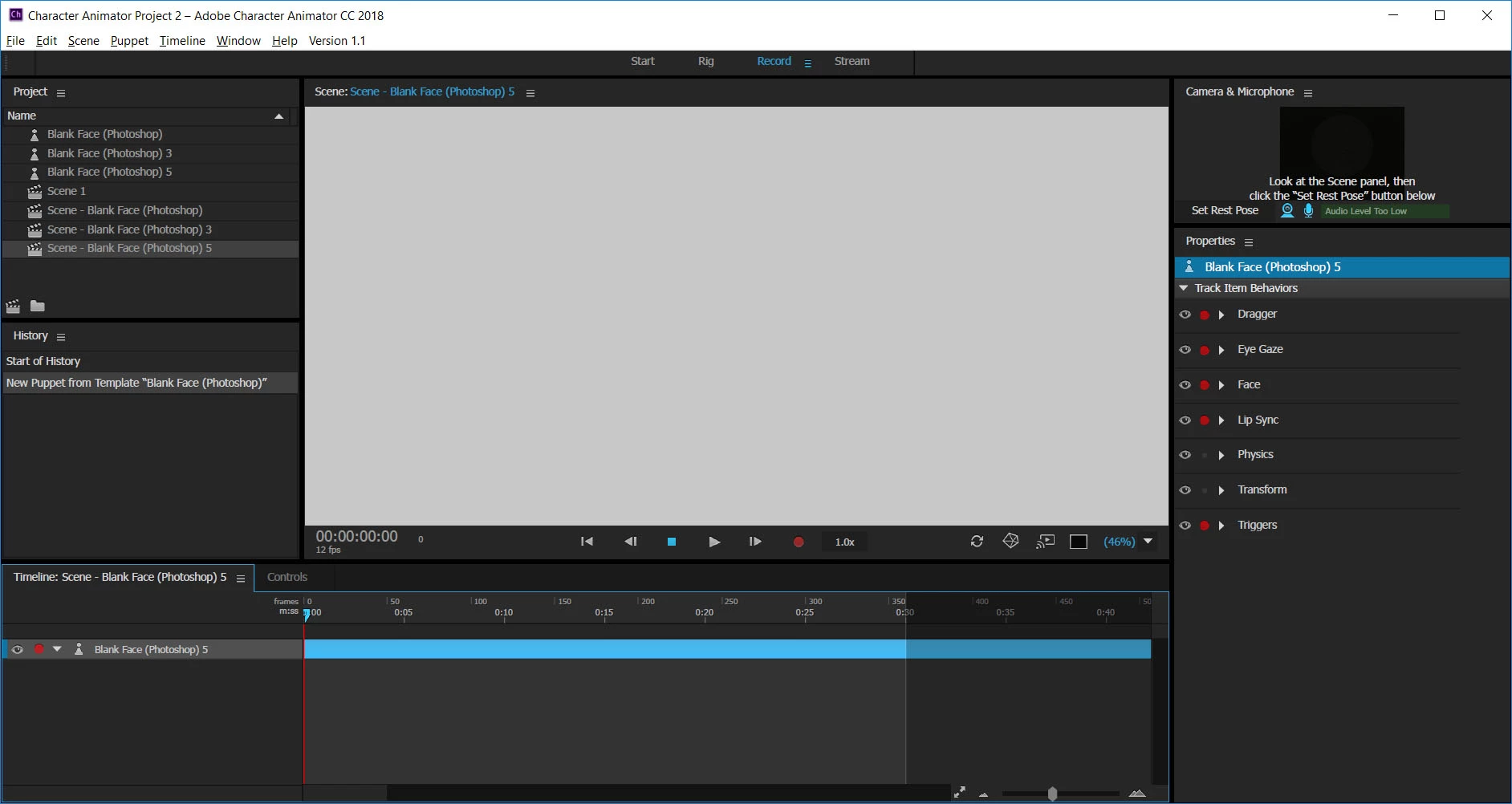Click the puppet icon beside Blank Face (Photoshop) 3
The image size is (1512, 804).
coord(35,153)
